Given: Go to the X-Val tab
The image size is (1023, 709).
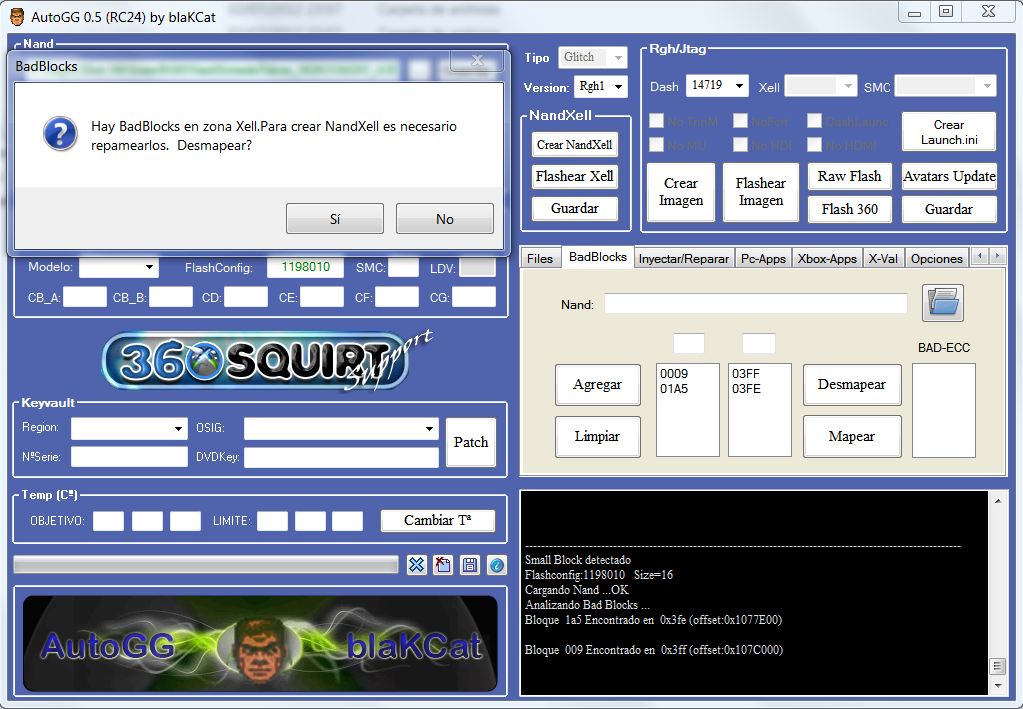Looking at the screenshot, I should [x=883, y=258].
